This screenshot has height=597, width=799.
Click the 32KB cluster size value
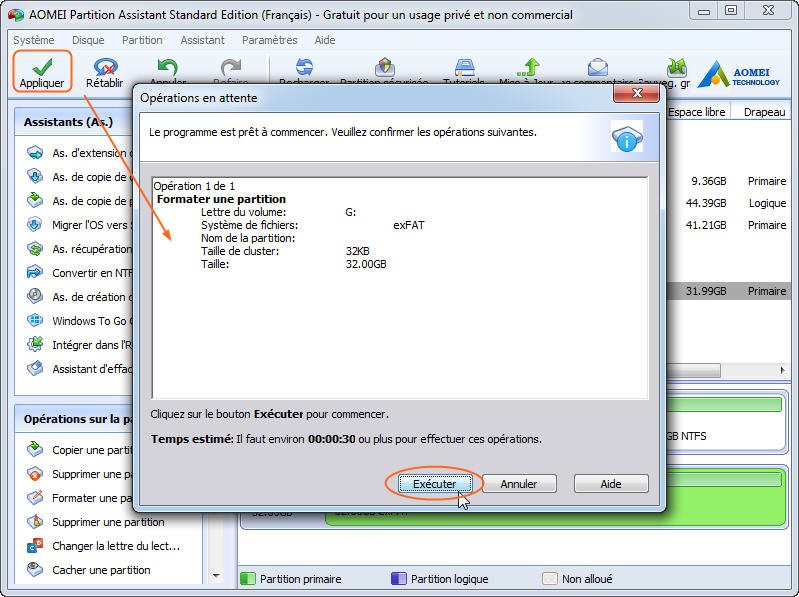click(x=357, y=251)
